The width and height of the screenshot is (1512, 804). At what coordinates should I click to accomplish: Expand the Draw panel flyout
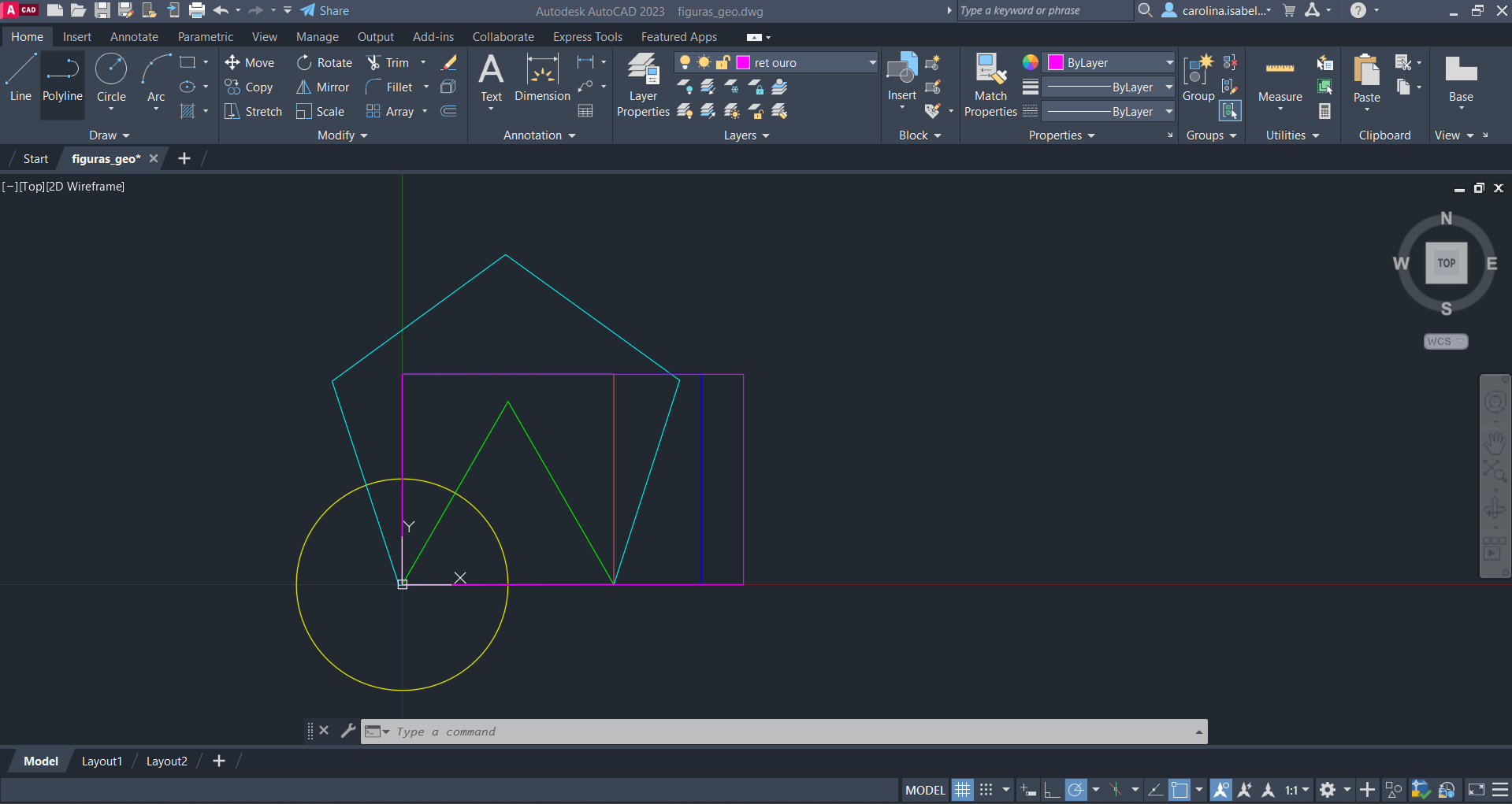pyautogui.click(x=109, y=135)
